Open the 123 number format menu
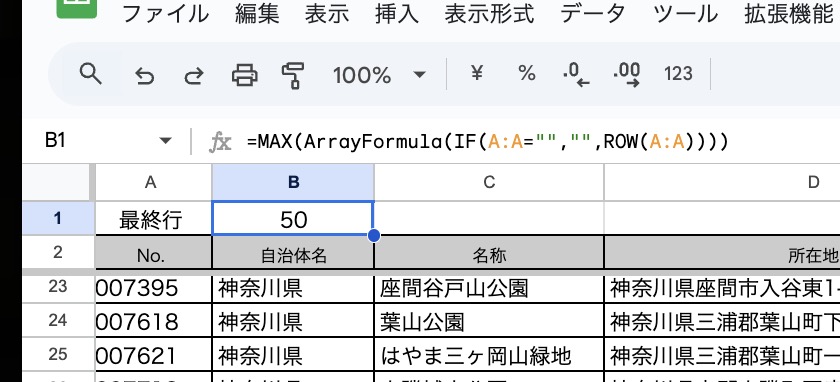The width and height of the screenshot is (840, 382). tap(678, 73)
